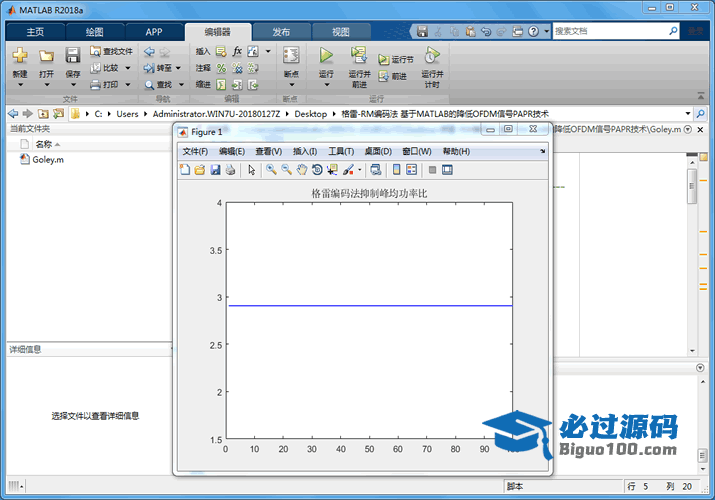Click the 新建 (New) plus icon
Screen dimensions: 715x500
pyautogui.click(x=20, y=55)
